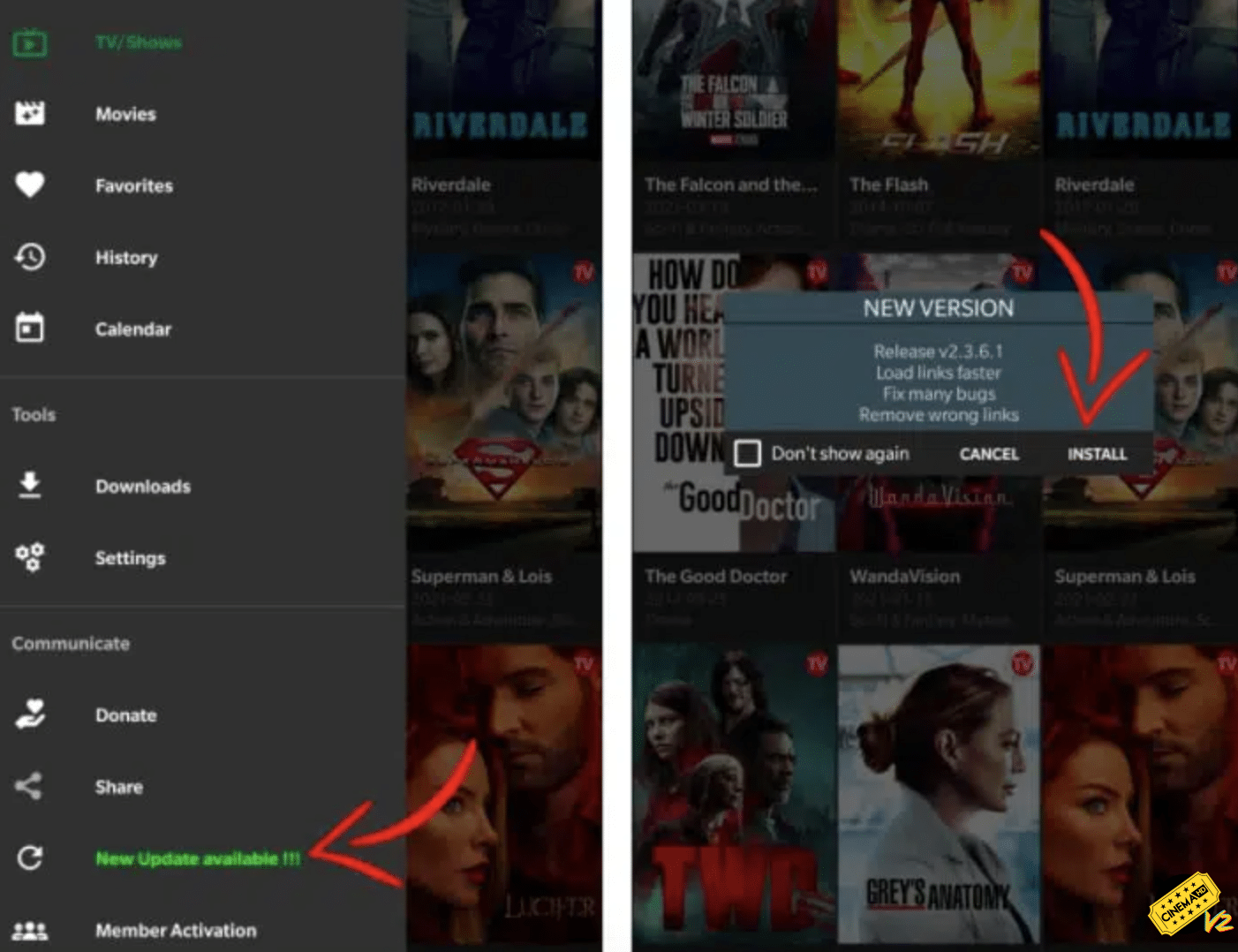Click The Good Doctor title text
The width and height of the screenshot is (1238, 952).
point(715,576)
